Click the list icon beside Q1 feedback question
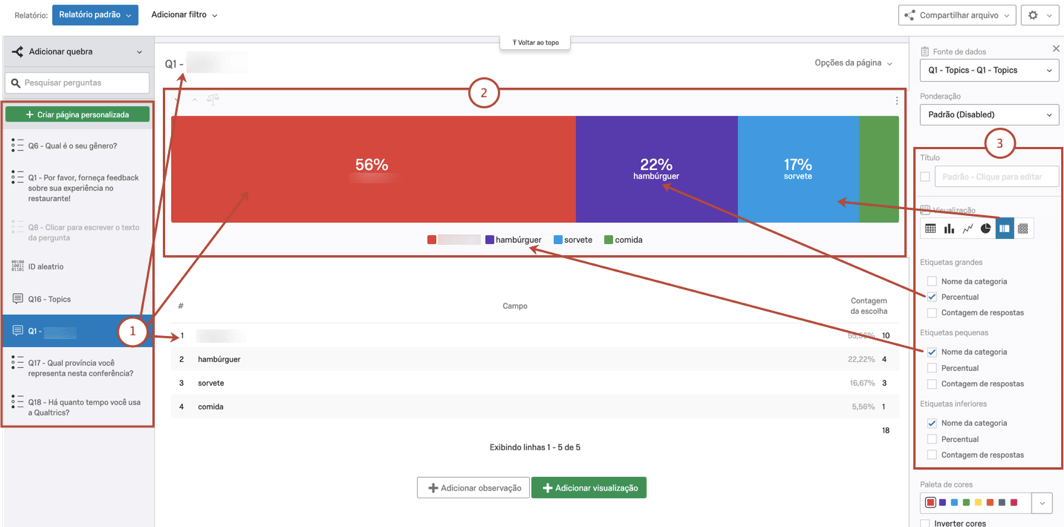The width and height of the screenshot is (1064, 527). (x=18, y=178)
